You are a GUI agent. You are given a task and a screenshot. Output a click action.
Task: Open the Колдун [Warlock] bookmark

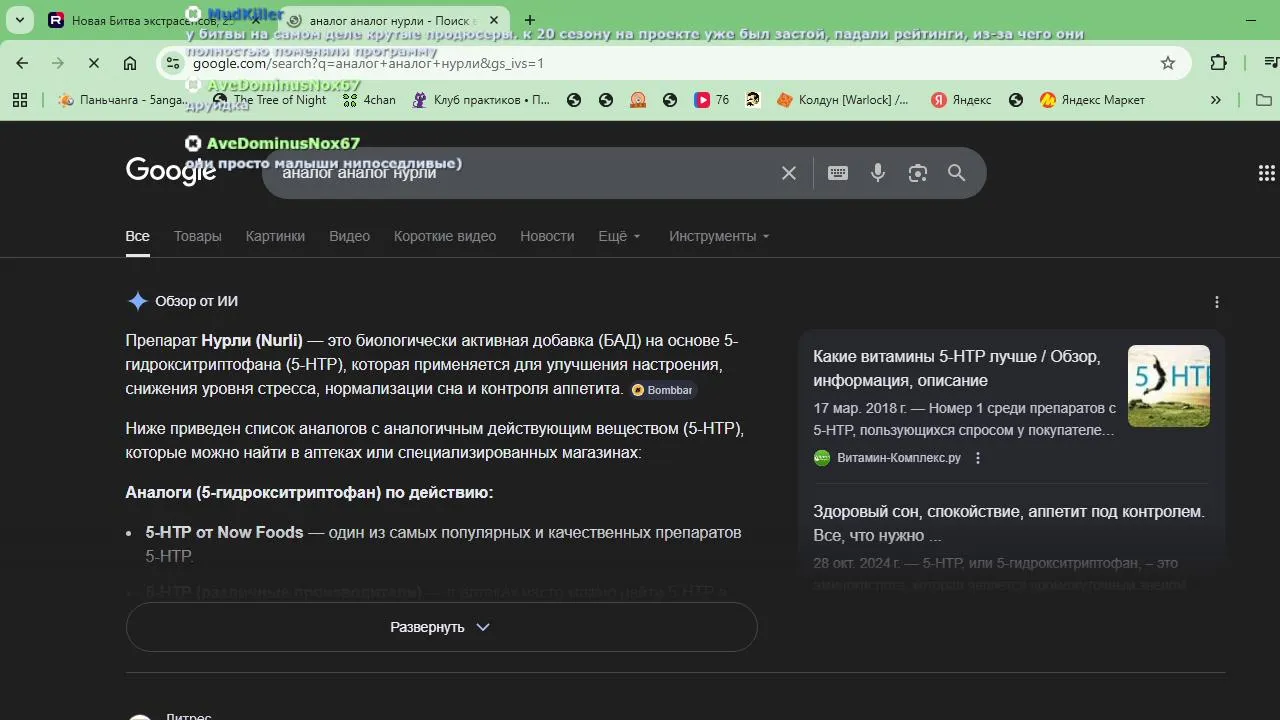843,100
